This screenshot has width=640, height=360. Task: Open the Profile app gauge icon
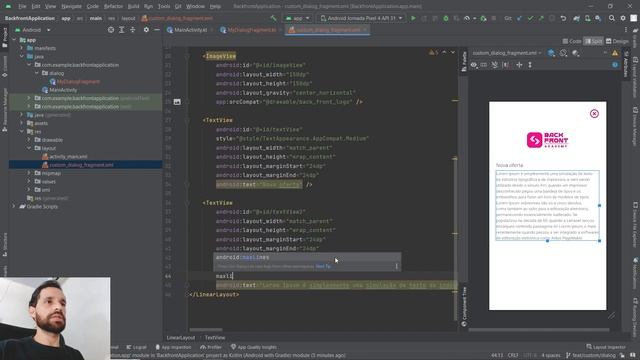[x=467, y=18]
